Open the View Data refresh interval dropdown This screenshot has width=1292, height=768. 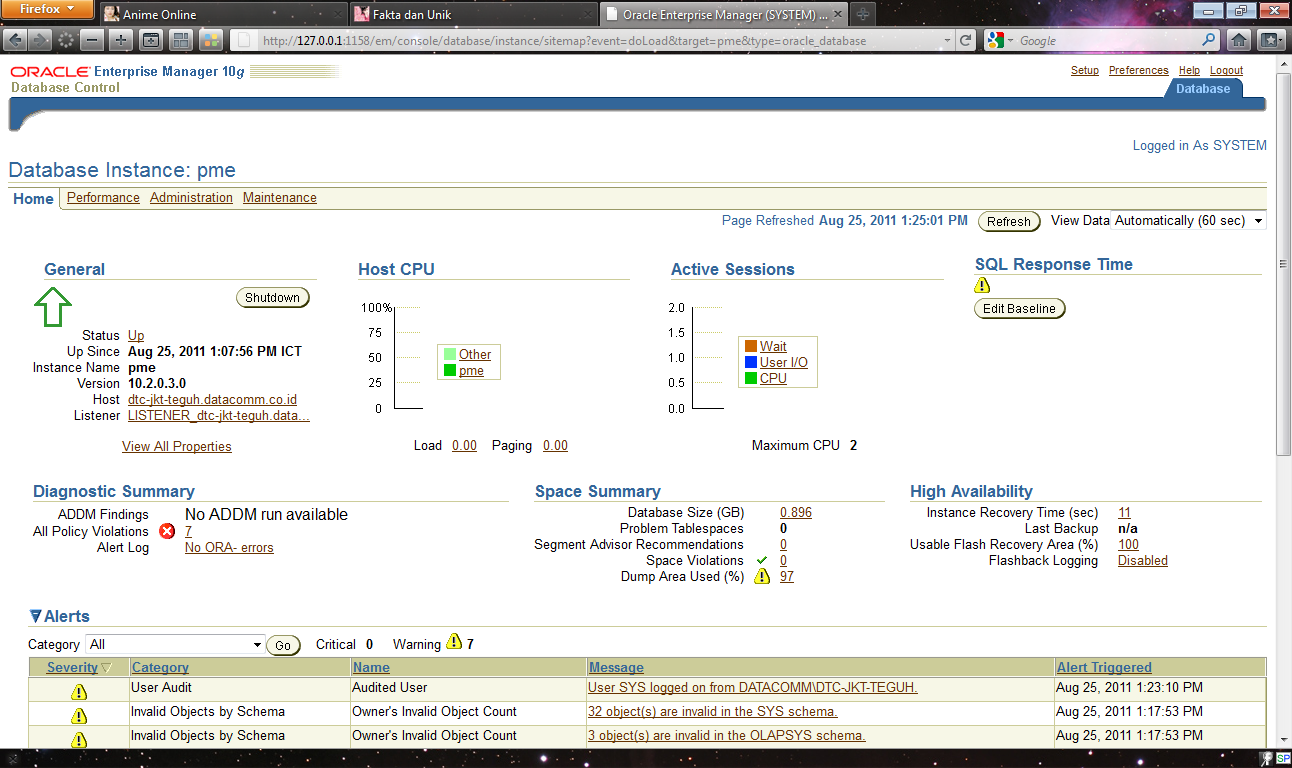point(1189,221)
